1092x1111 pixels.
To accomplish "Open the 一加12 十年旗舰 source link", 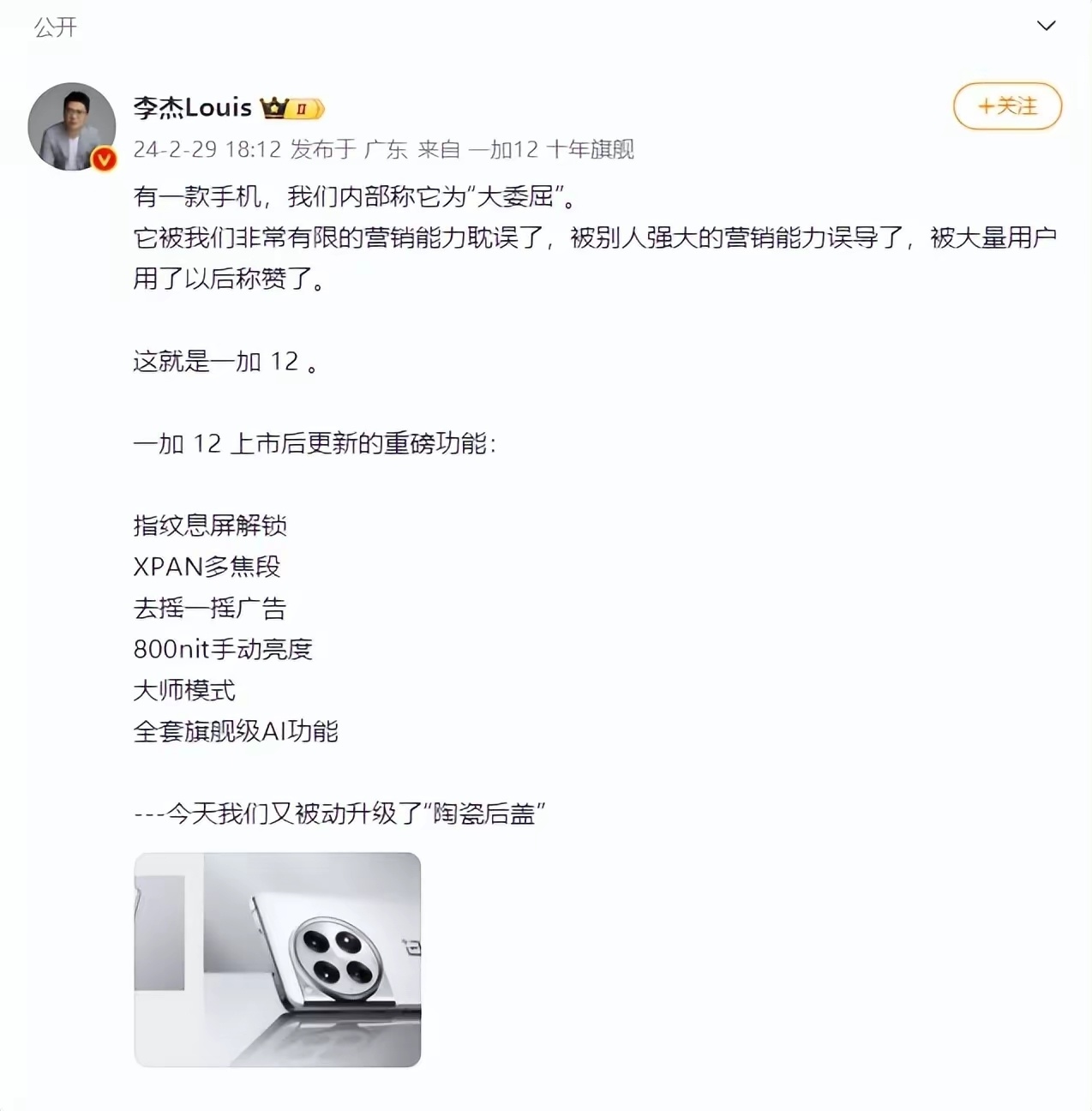I will click(551, 149).
